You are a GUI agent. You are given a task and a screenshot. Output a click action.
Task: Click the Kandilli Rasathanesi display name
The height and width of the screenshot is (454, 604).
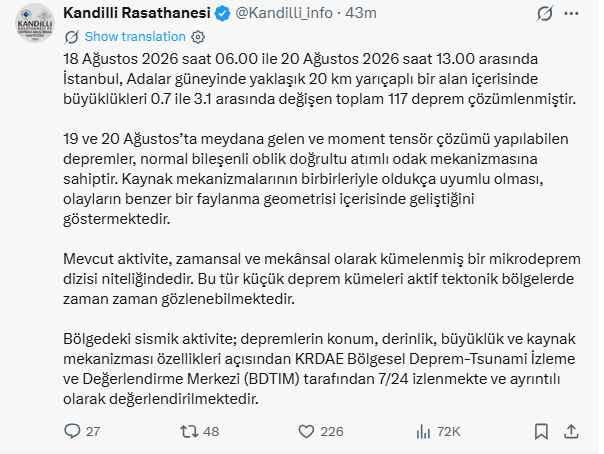coord(137,13)
